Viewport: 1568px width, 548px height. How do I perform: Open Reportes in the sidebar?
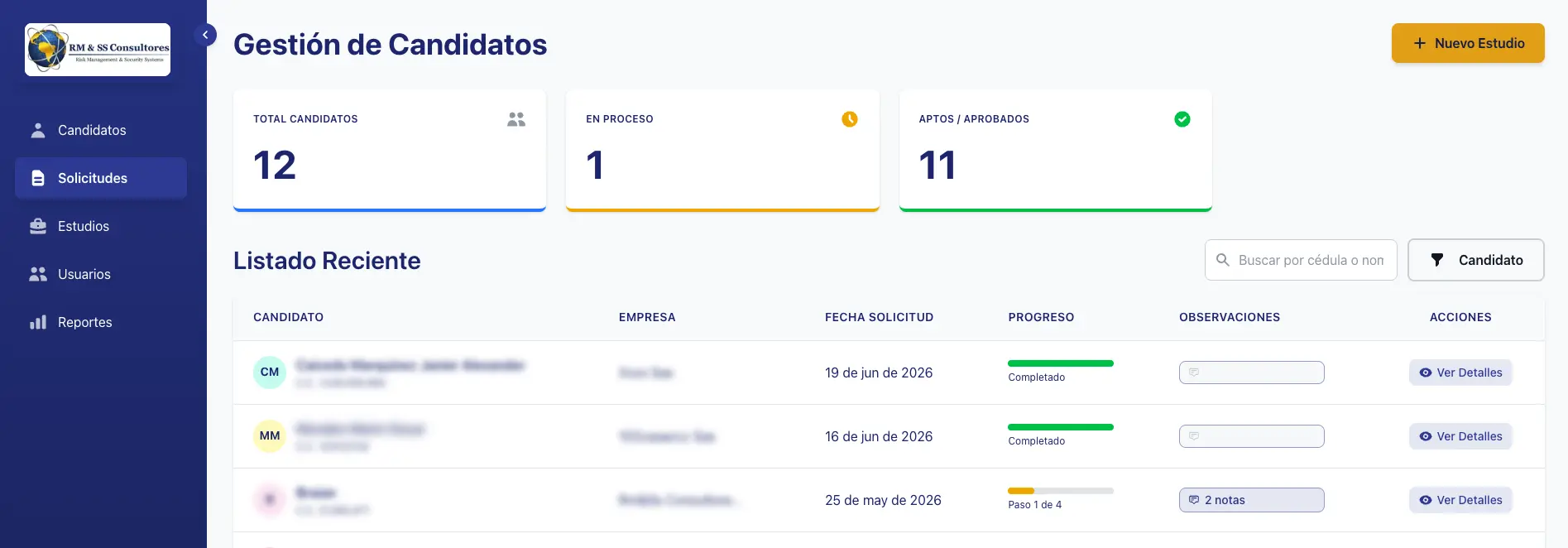101,322
